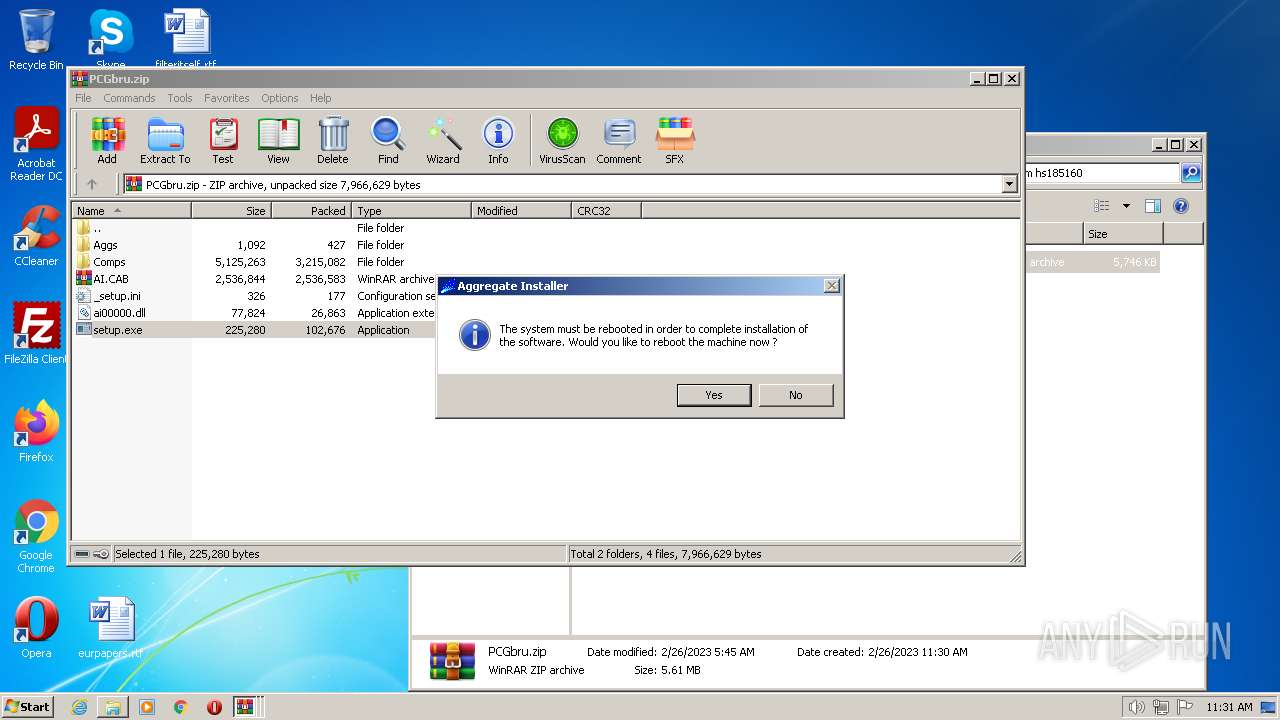Open the Wizard wand icon

click(443, 140)
